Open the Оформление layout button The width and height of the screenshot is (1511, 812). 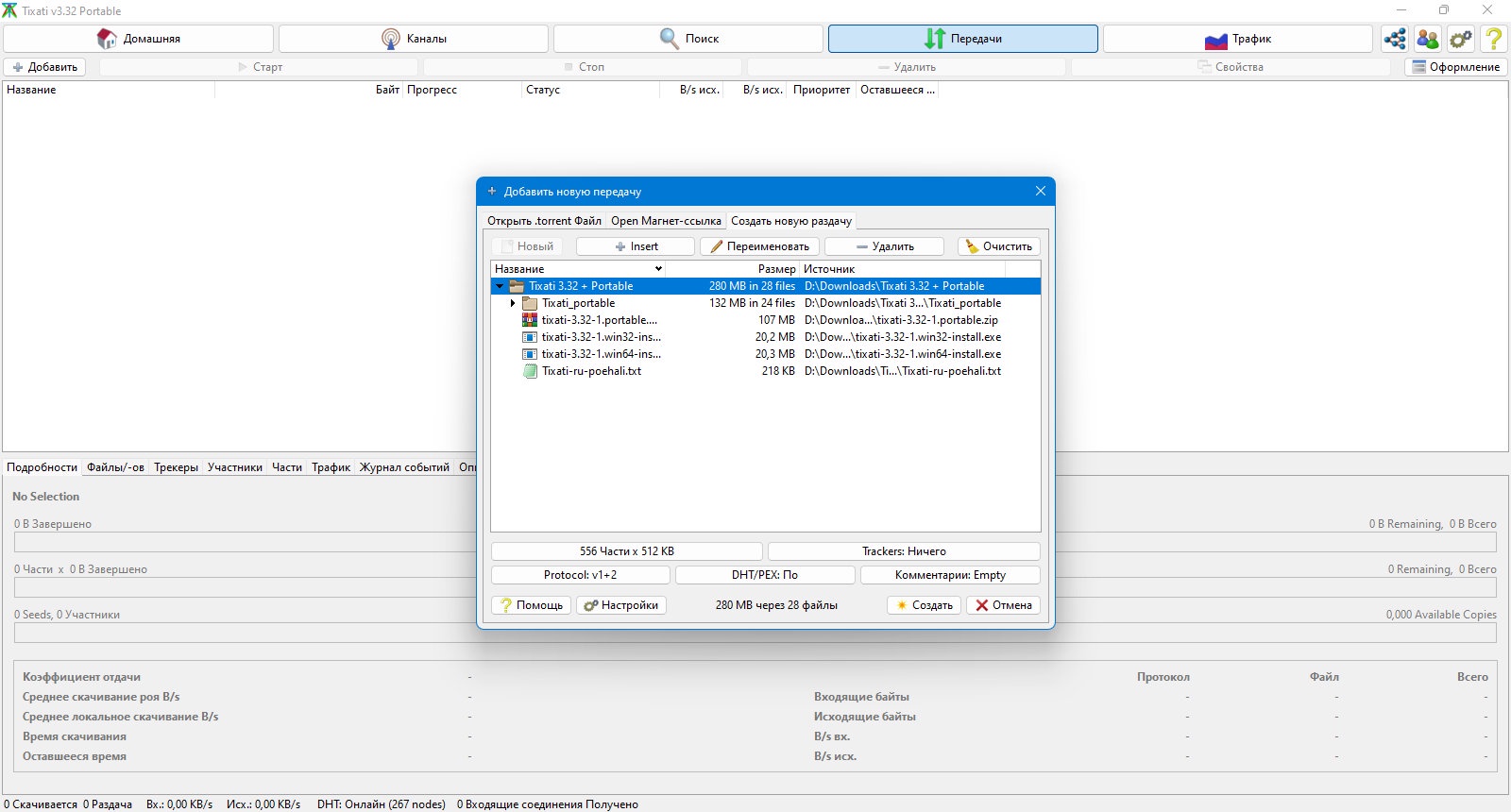tap(1456, 67)
